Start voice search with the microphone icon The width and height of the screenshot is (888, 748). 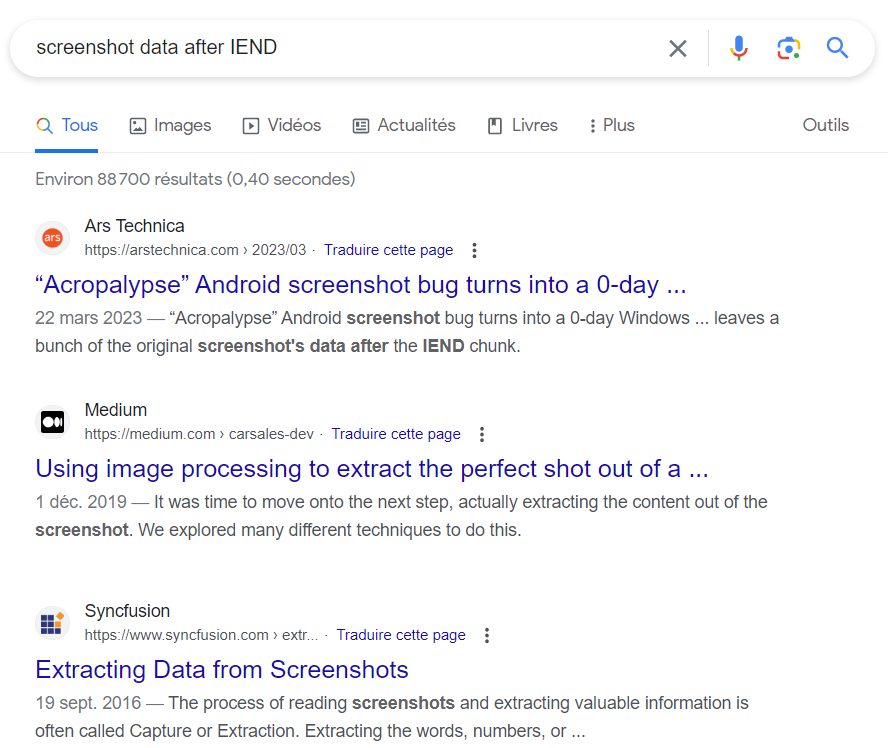click(739, 48)
